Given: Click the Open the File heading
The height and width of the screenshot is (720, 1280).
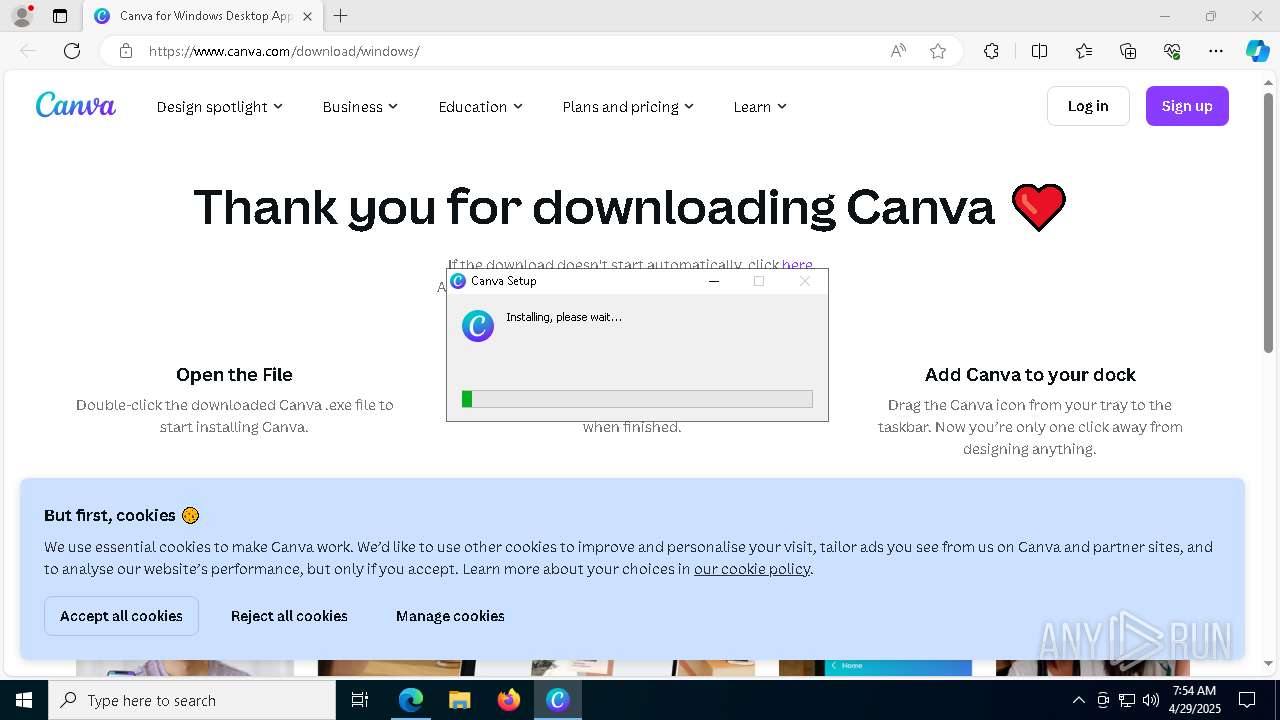Looking at the screenshot, I should 234,375.
